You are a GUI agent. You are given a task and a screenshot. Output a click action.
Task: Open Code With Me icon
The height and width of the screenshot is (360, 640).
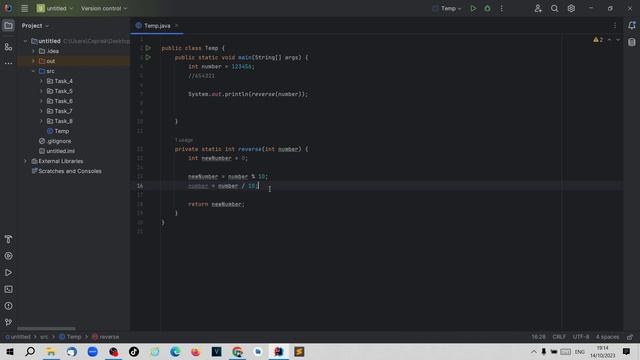coord(538,8)
